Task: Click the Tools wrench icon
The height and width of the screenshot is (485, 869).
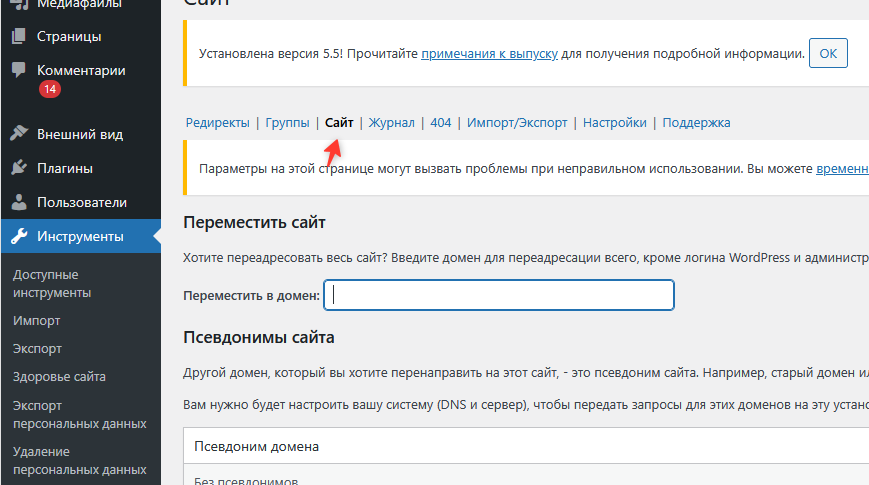Action: (19, 237)
